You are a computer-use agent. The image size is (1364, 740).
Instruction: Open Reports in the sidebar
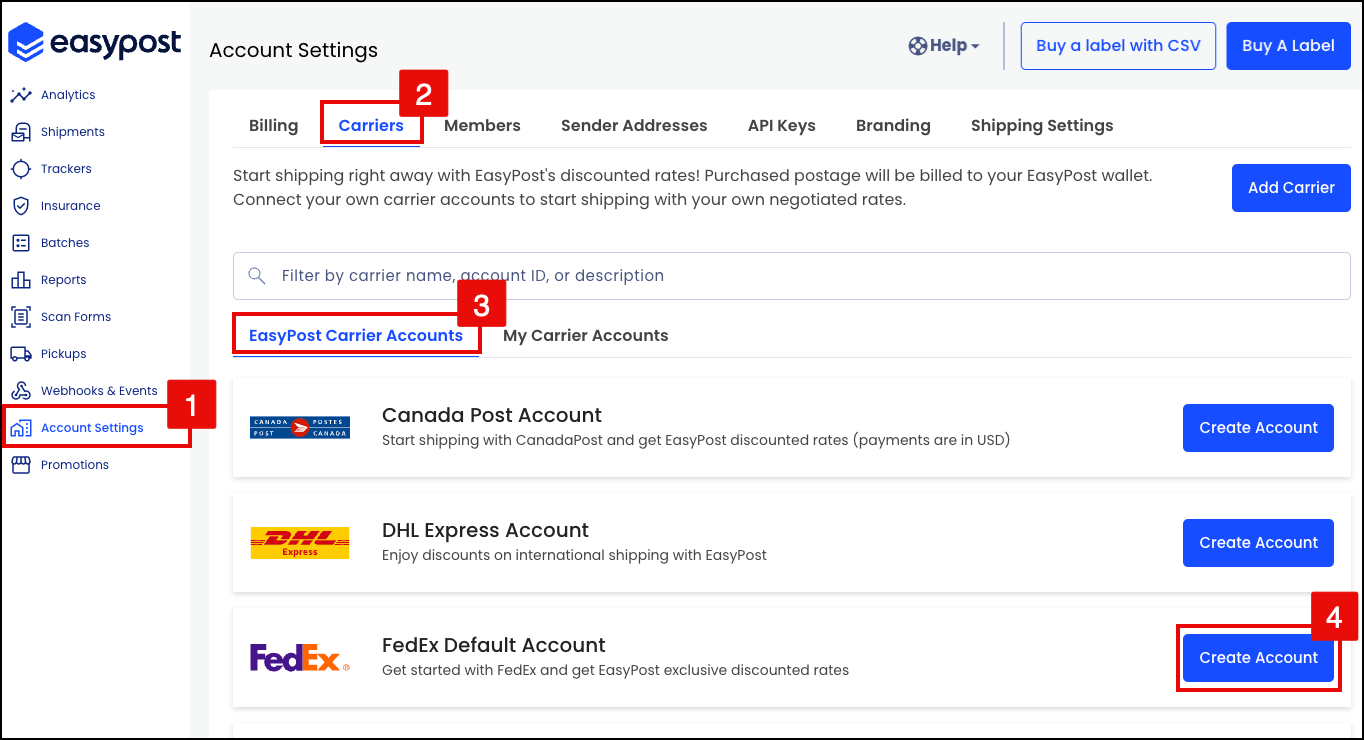(x=64, y=280)
